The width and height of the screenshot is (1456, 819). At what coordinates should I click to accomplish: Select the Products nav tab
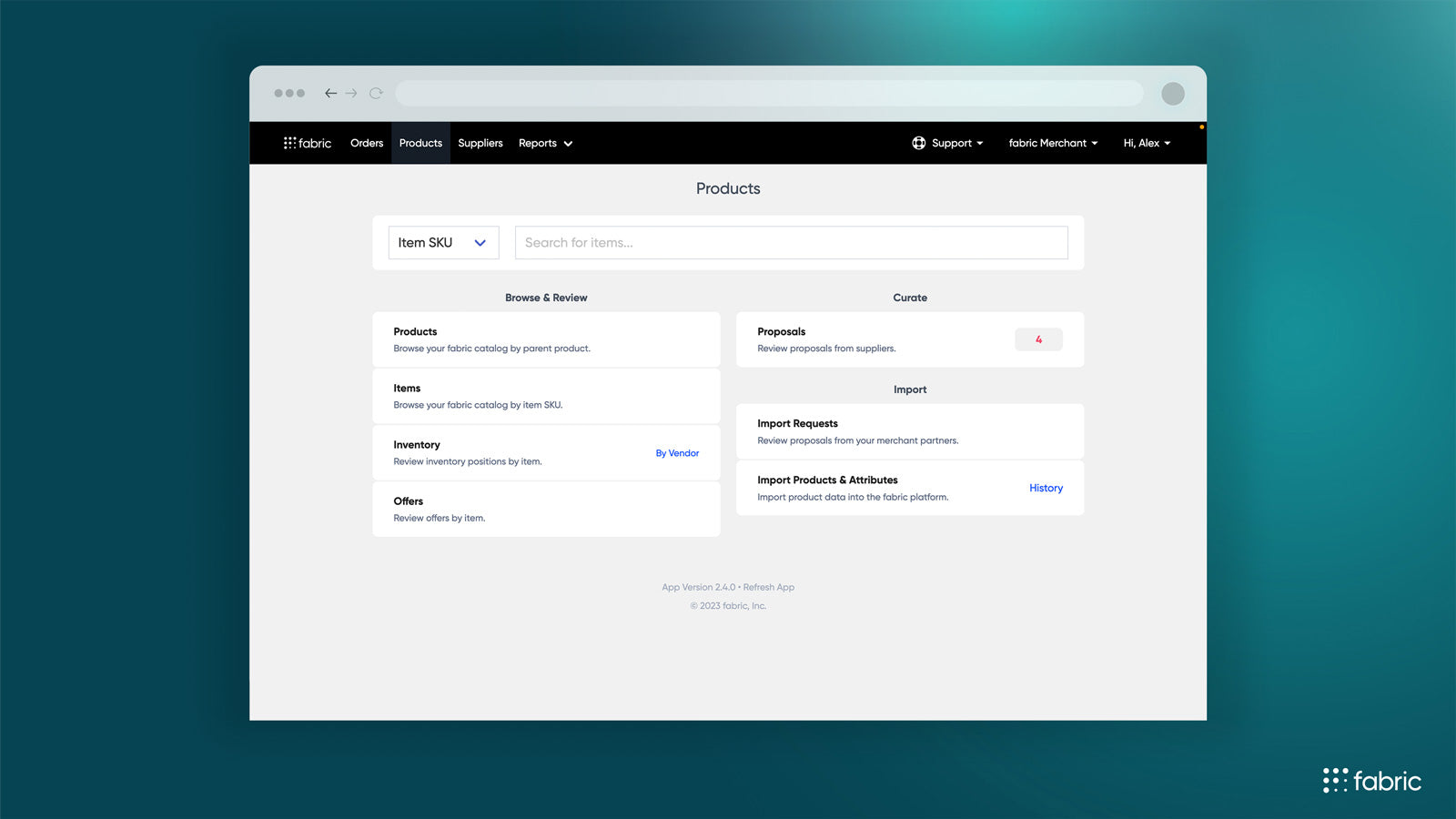coord(420,143)
